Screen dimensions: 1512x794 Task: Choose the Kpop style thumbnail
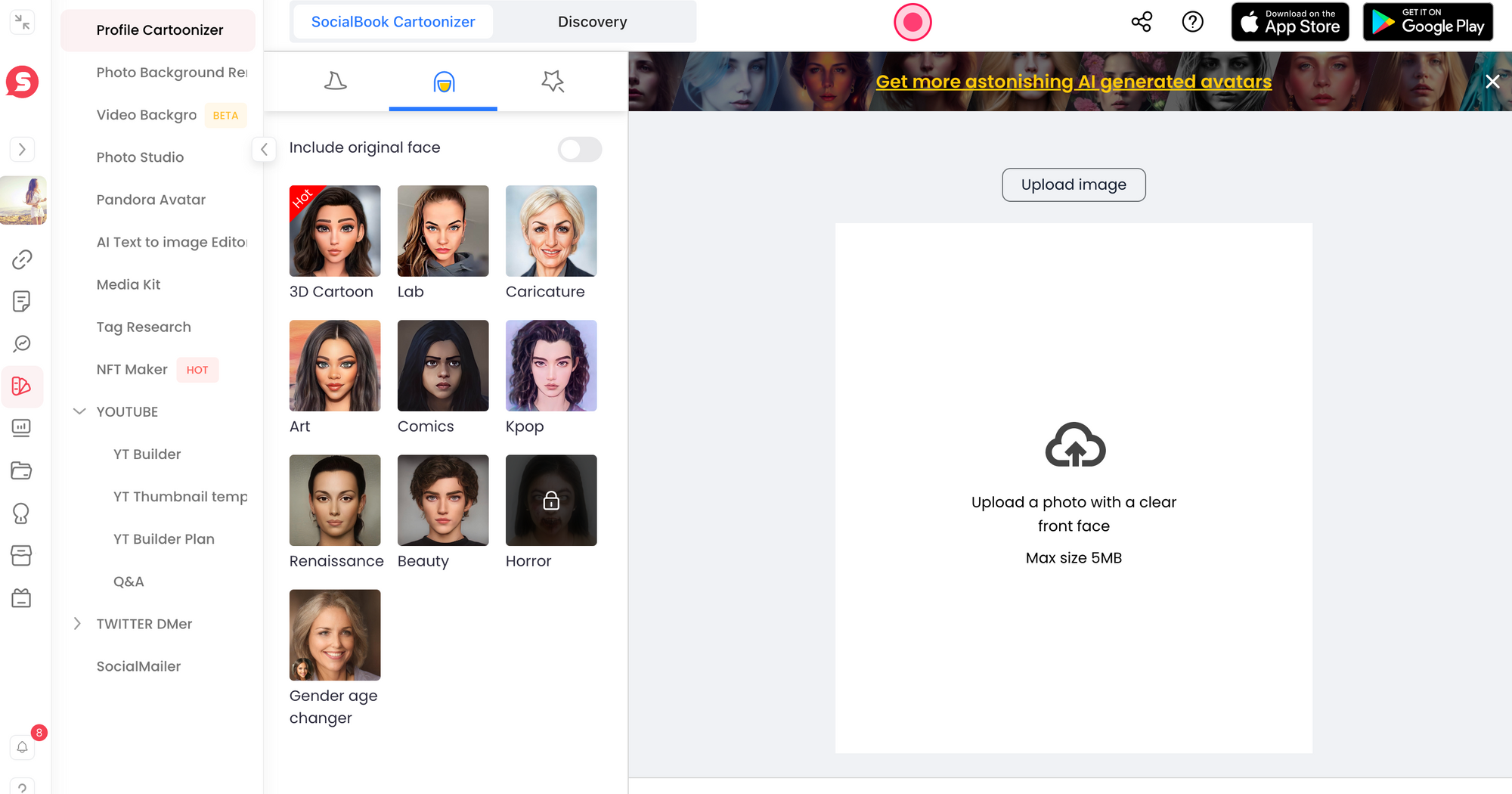click(x=551, y=365)
